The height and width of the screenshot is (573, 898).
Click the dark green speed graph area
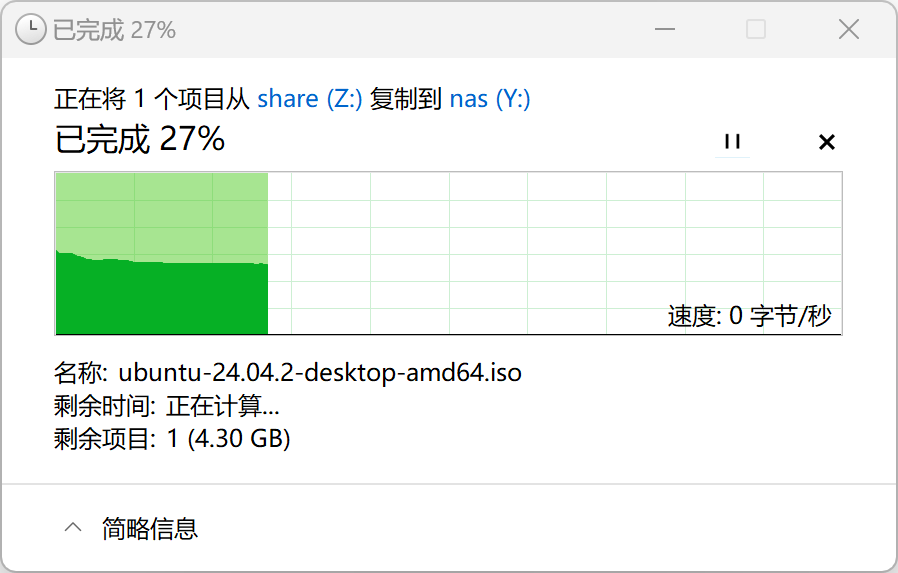coord(160,298)
